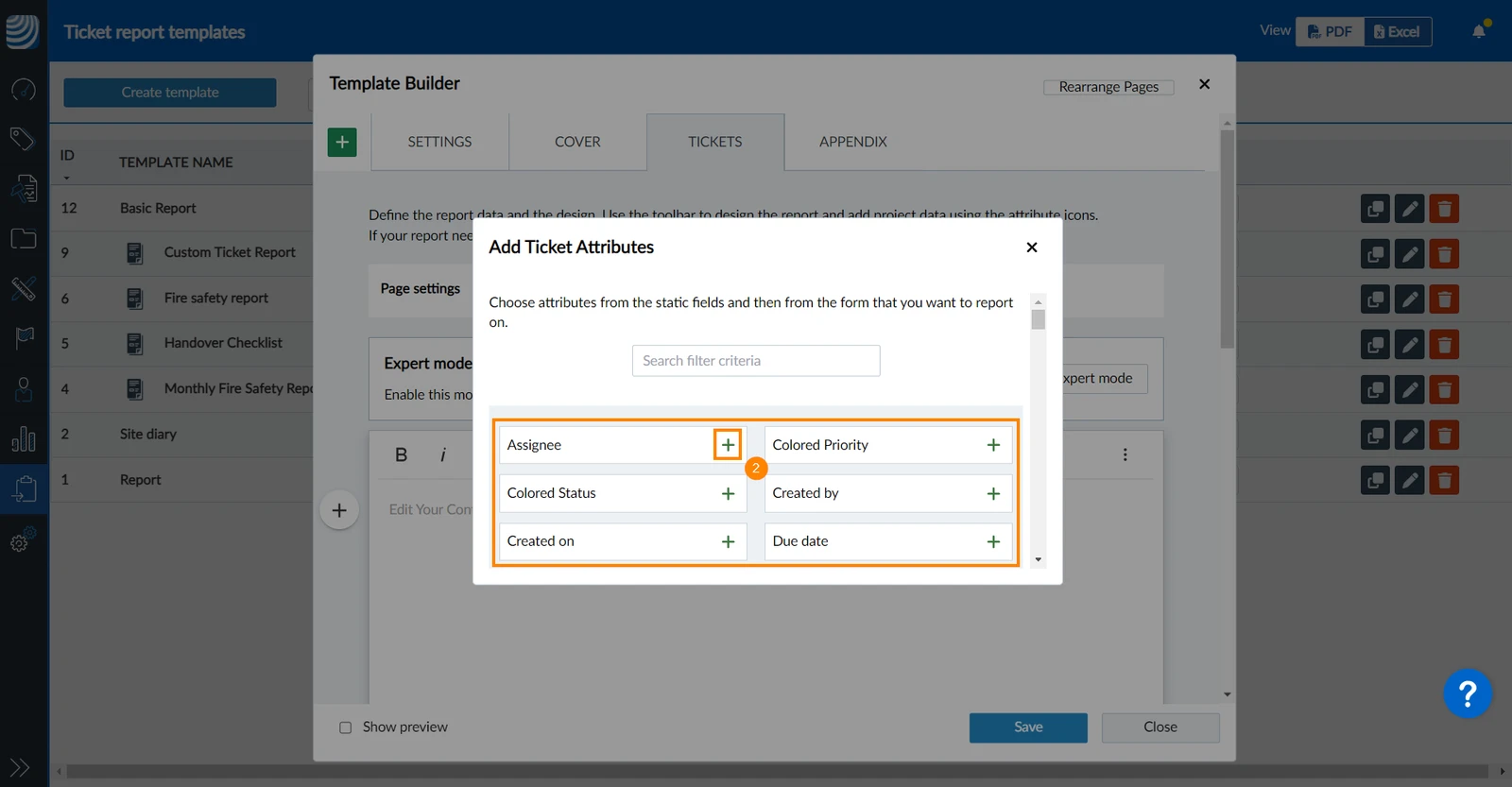Screen dimensions: 1512x787
Task: Open the dashboard gauge icon in sidebar
Action: coord(24,90)
